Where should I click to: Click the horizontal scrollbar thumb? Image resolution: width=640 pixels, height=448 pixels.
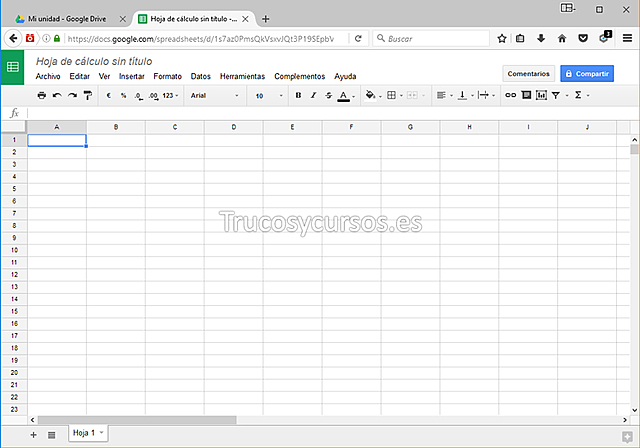coord(137,420)
